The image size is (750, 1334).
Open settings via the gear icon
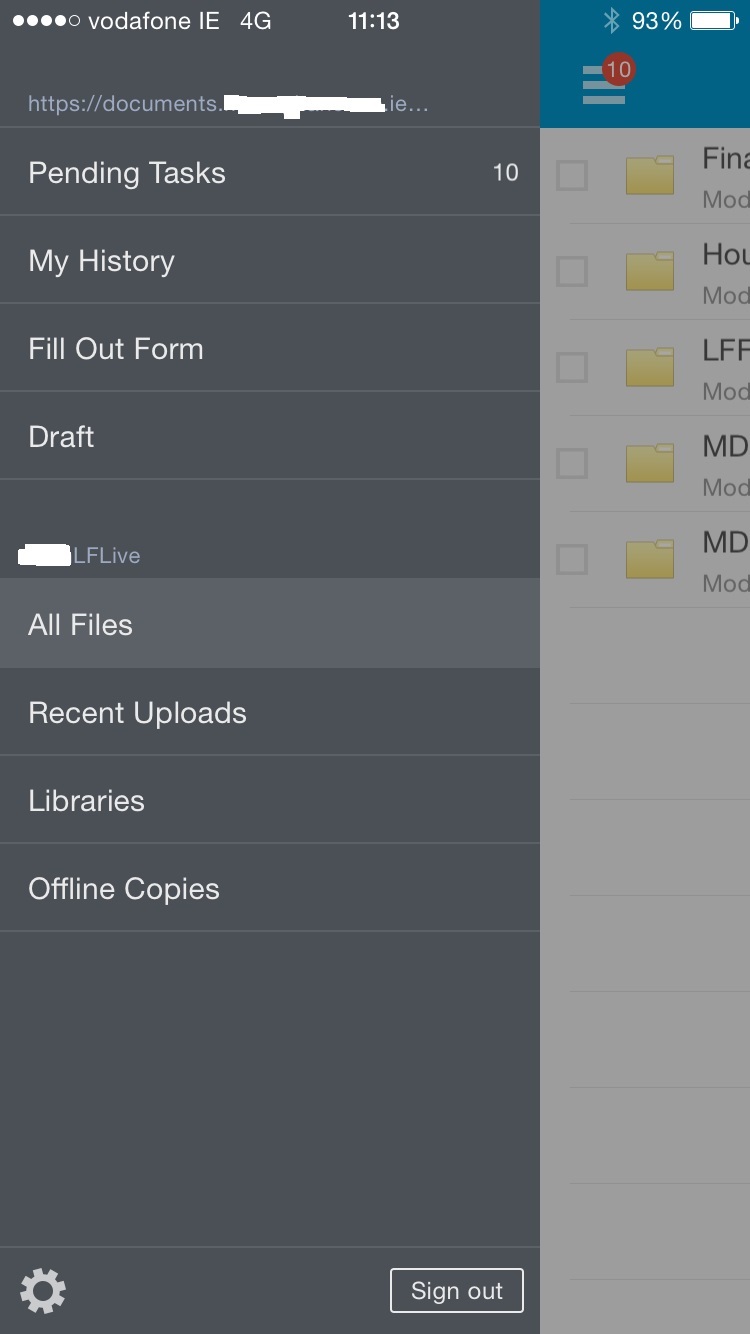point(43,1290)
